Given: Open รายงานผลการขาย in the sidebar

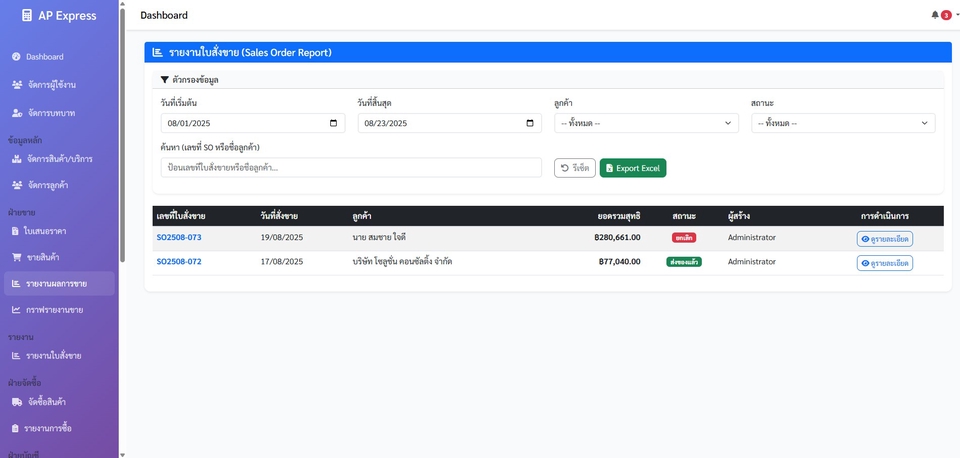Looking at the screenshot, I should [56, 284].
